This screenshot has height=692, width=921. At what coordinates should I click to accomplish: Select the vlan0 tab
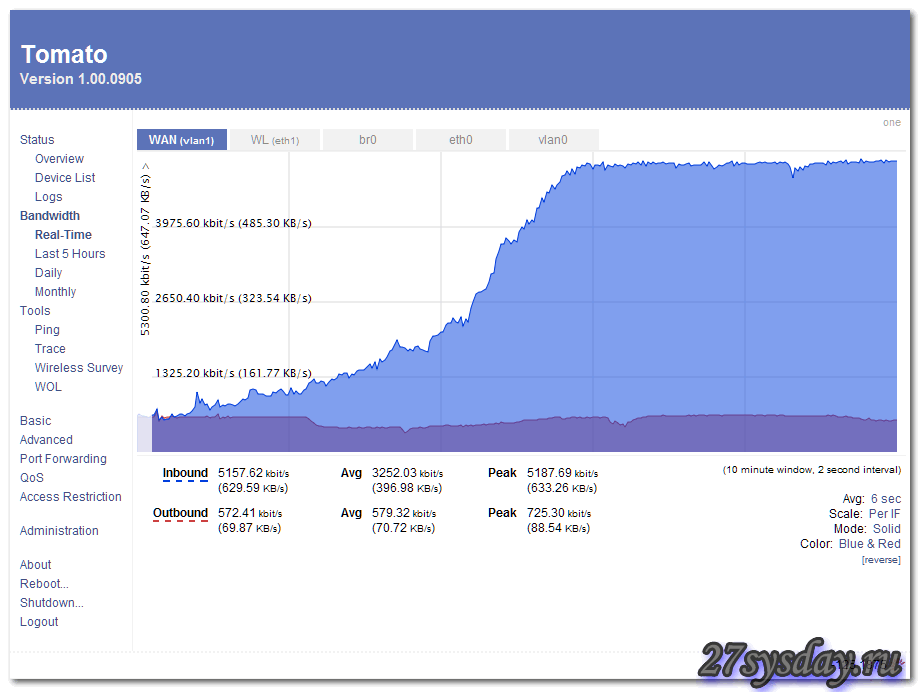click(x=553, y=140)
